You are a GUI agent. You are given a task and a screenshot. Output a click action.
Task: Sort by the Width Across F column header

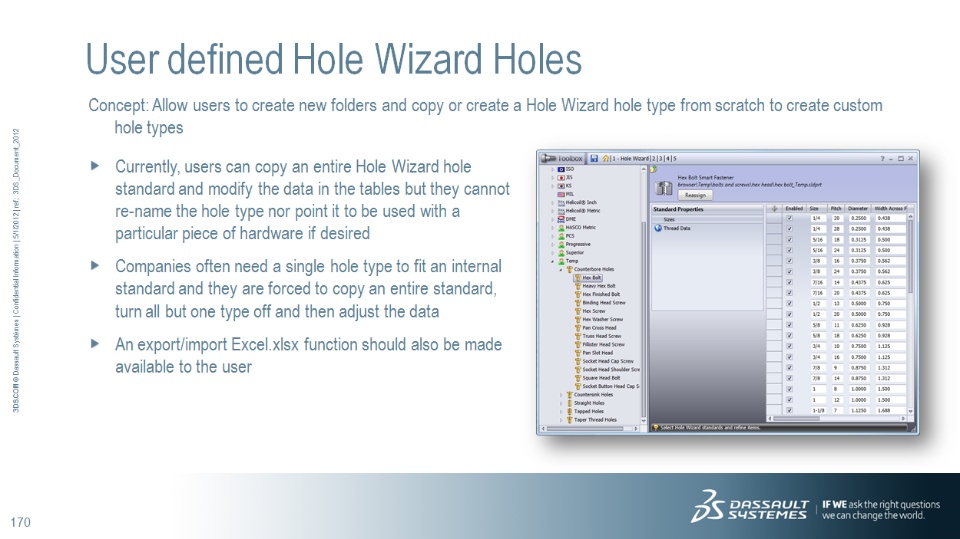890,209
